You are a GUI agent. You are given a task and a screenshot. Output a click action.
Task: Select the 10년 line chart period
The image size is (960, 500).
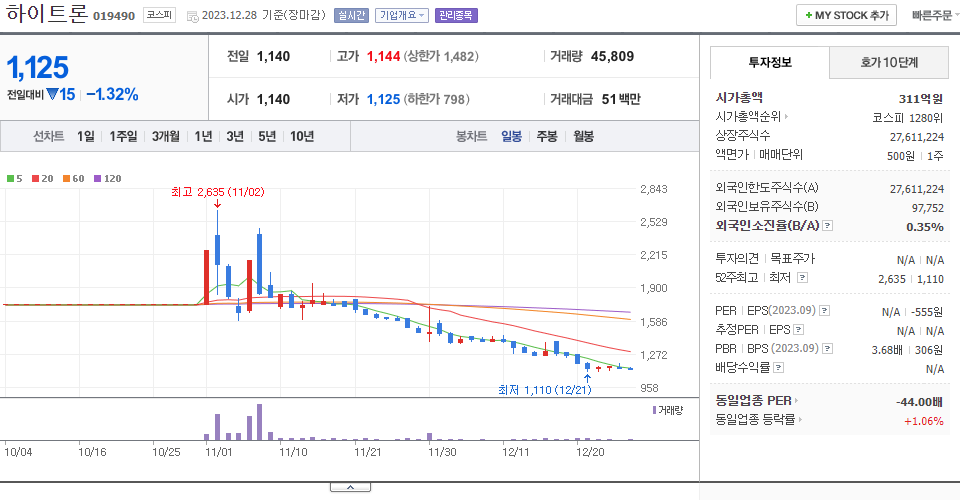click(302, 136)
